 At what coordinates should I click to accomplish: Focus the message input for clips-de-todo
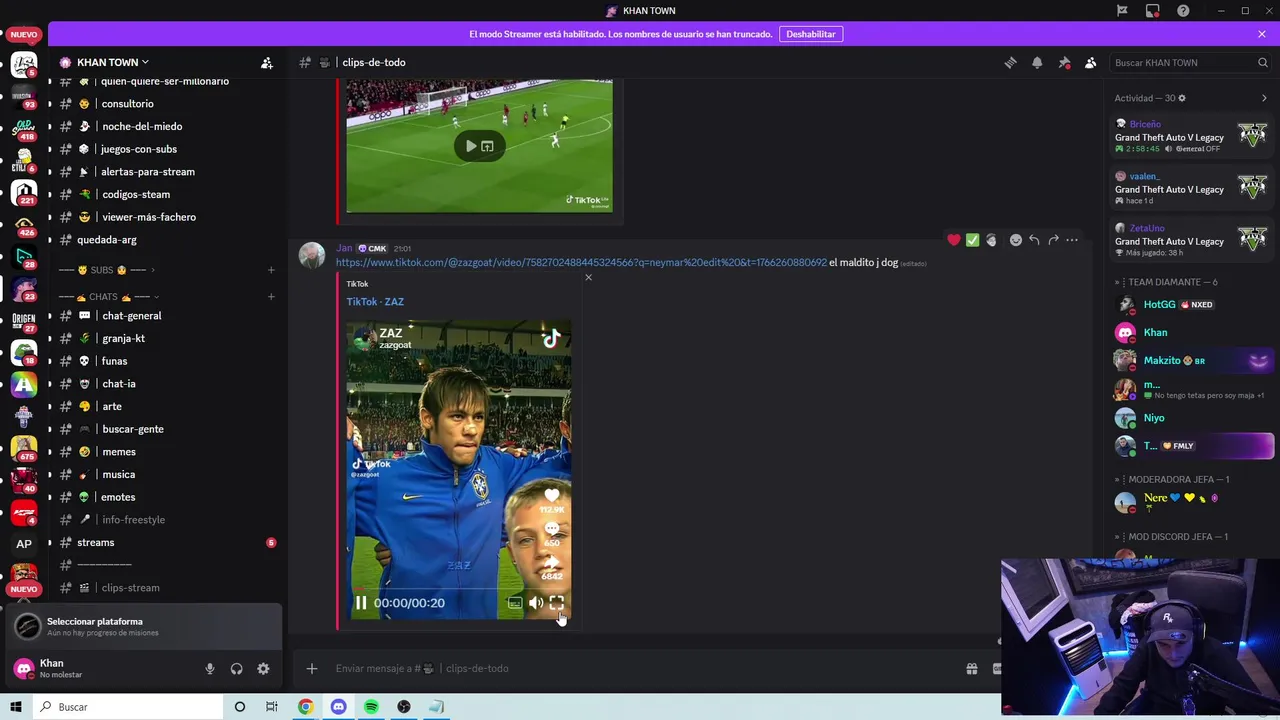[640, 668]
